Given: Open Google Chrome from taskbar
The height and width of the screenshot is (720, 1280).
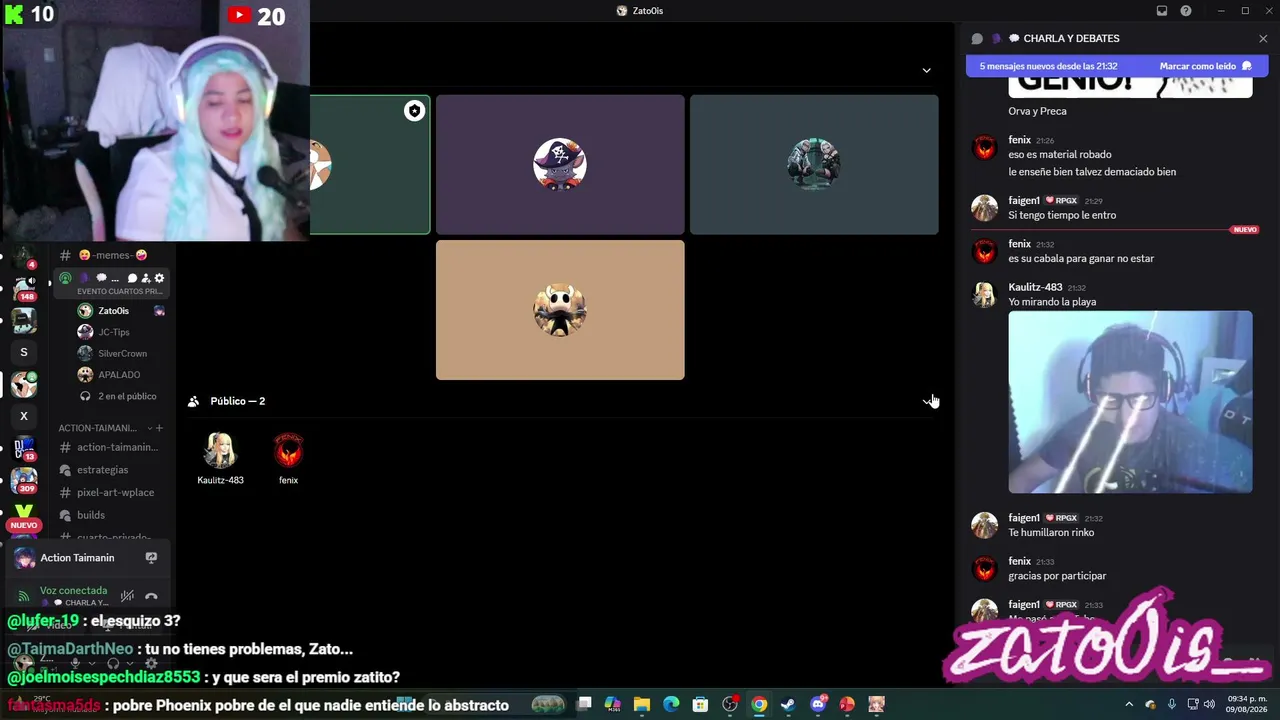Looking at the screenshot, I should 759,705.
